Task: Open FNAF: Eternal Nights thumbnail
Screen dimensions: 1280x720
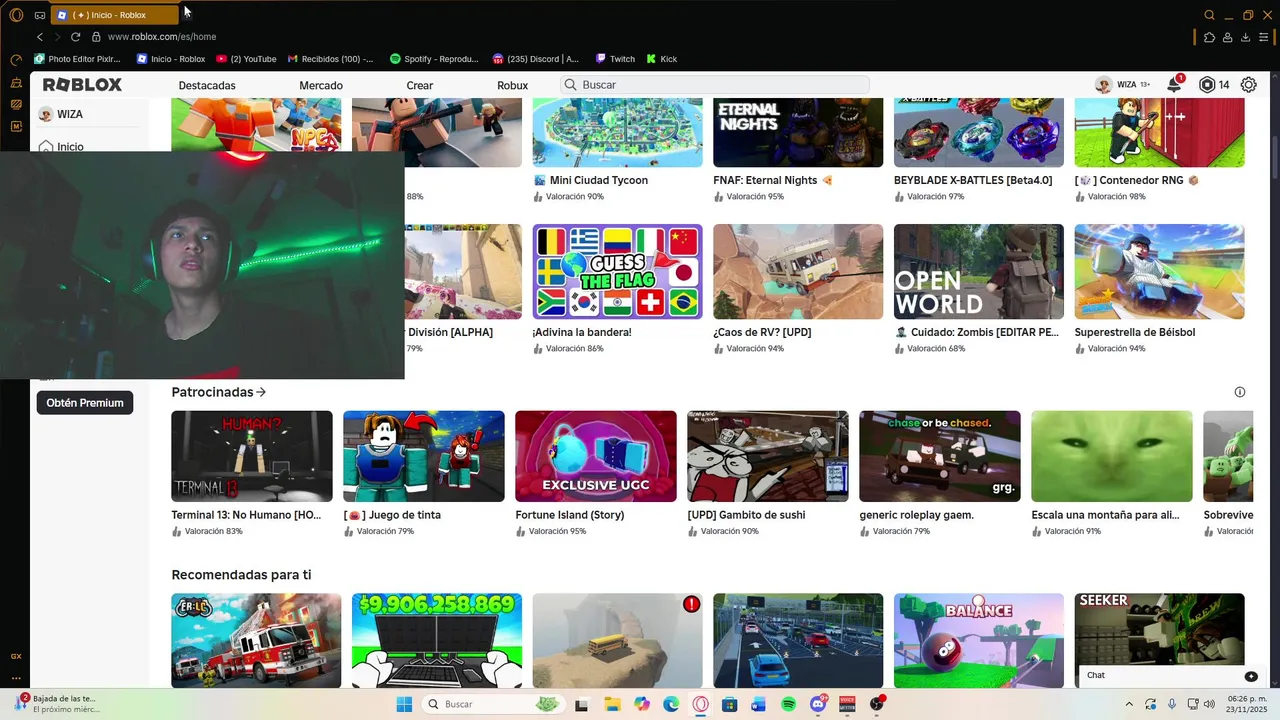Action: tap(798, 132)
